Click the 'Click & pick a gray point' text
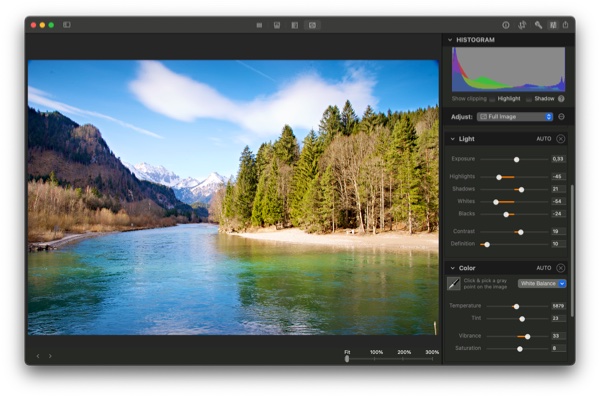 click(485, 284)
